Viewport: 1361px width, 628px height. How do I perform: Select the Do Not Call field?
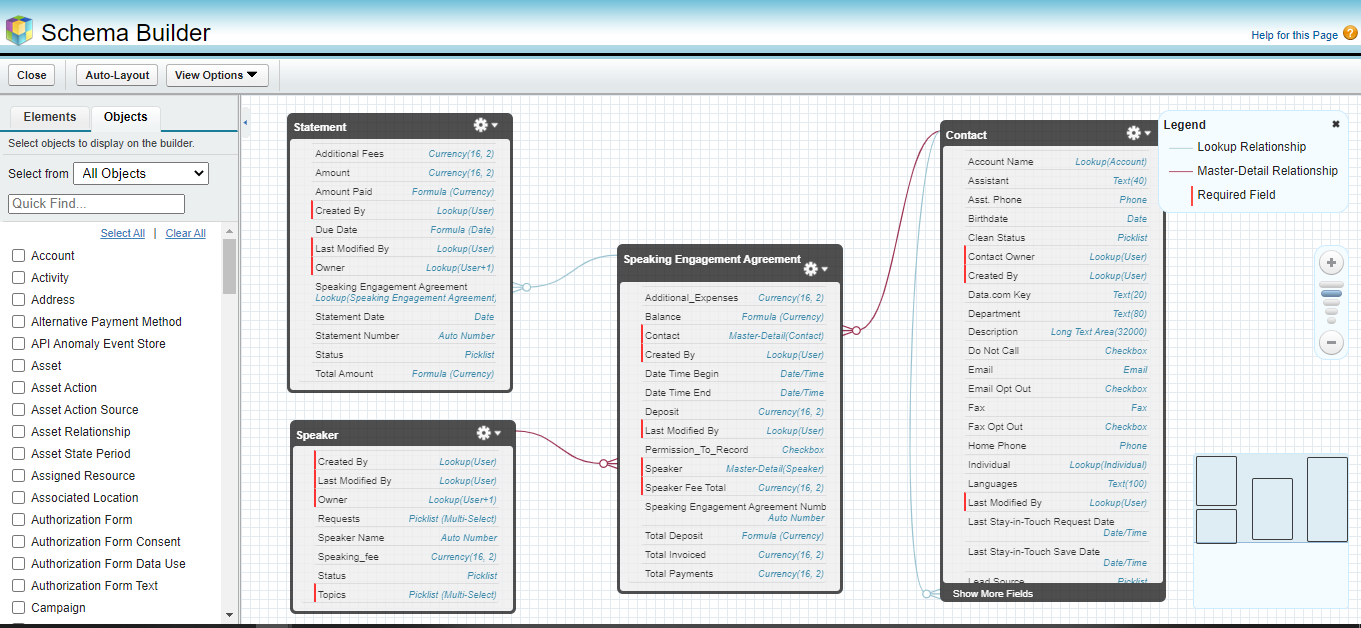click(x=1057, y=351)
